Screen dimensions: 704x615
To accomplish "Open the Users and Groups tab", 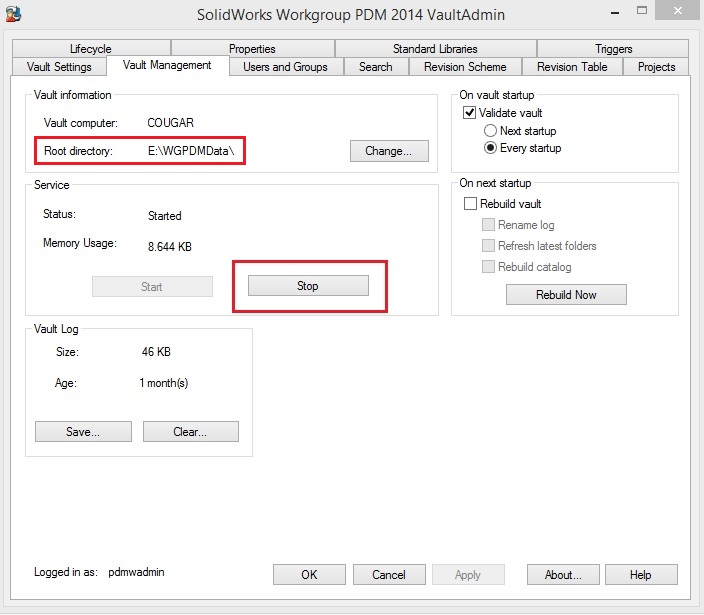I will (285, 67).
